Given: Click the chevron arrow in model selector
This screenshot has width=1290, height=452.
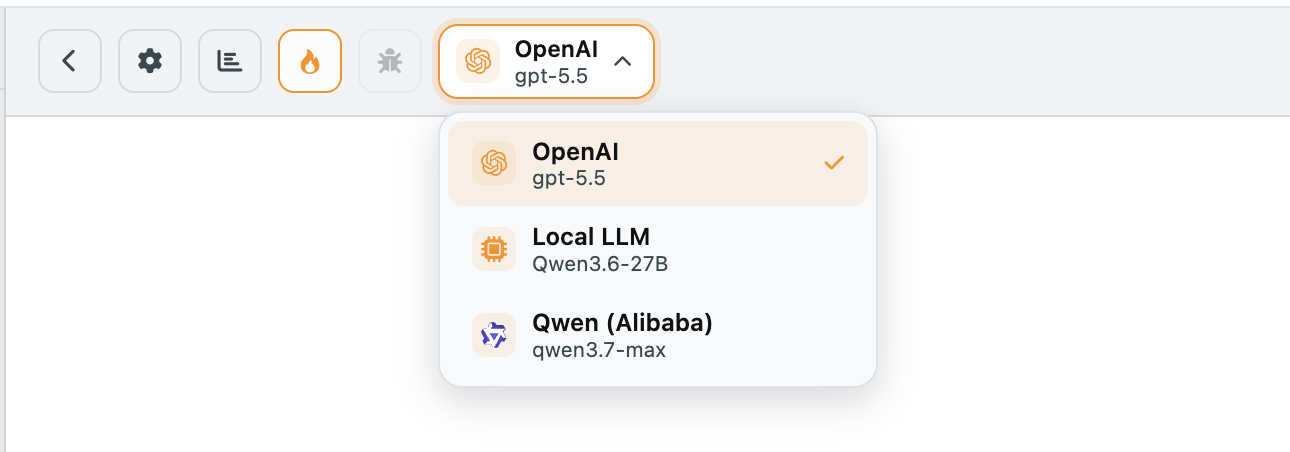Looking at the screenshot, I should click(x=622, y=62).
